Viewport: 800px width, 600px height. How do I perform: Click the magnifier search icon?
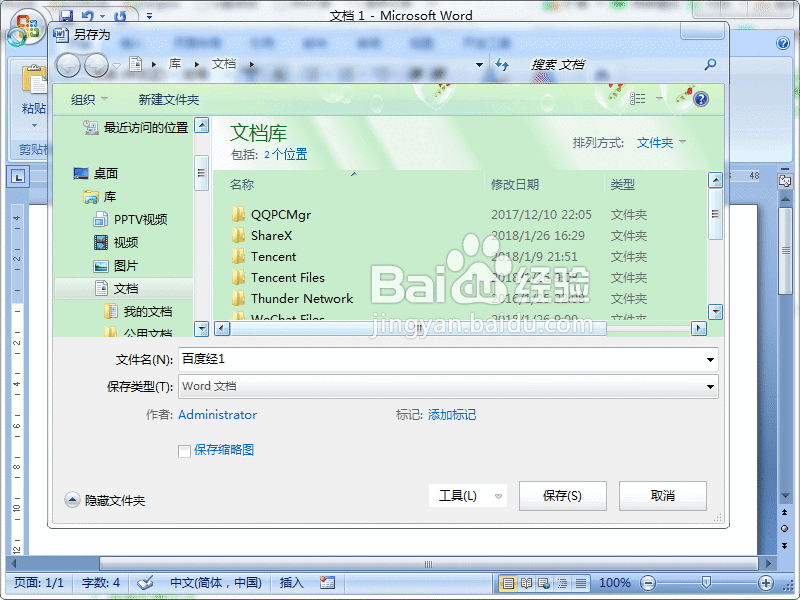pos(710,64)
